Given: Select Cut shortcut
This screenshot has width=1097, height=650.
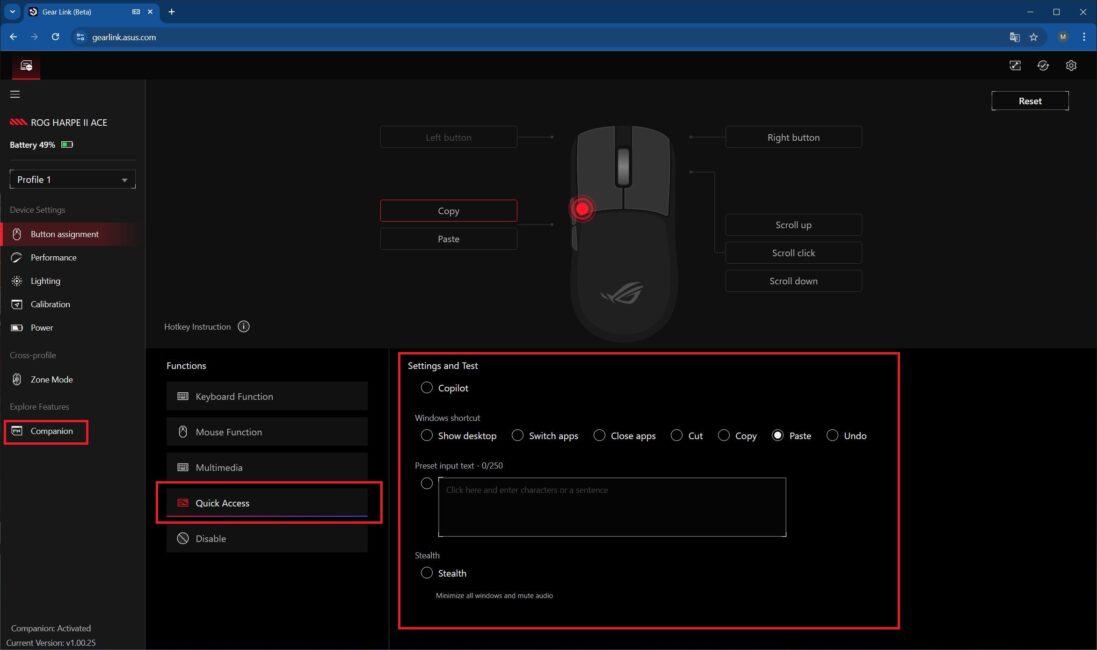Looking at the screenshot, I should pos(677,435).
